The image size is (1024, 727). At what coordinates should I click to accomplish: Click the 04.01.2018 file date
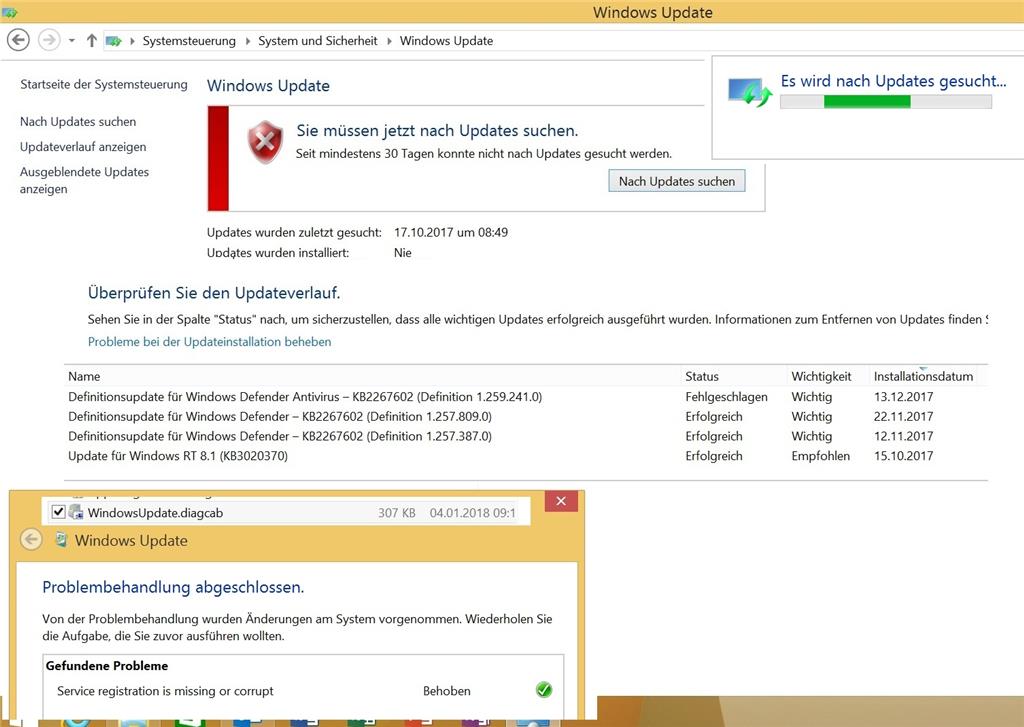(472, 513)
